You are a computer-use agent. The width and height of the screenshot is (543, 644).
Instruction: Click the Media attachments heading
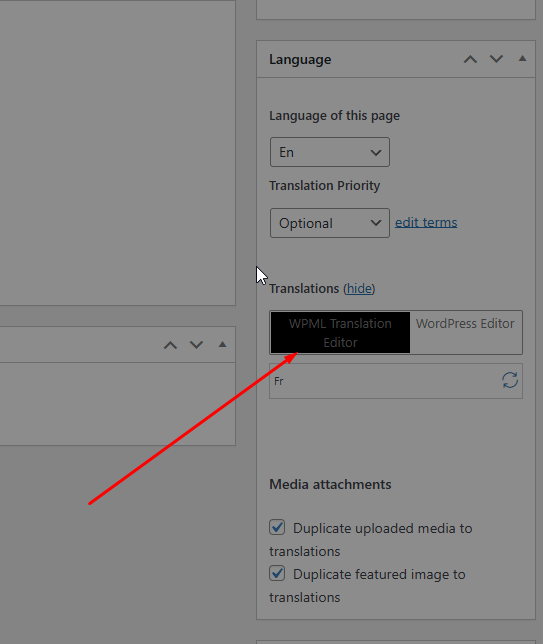click(330, 485)
